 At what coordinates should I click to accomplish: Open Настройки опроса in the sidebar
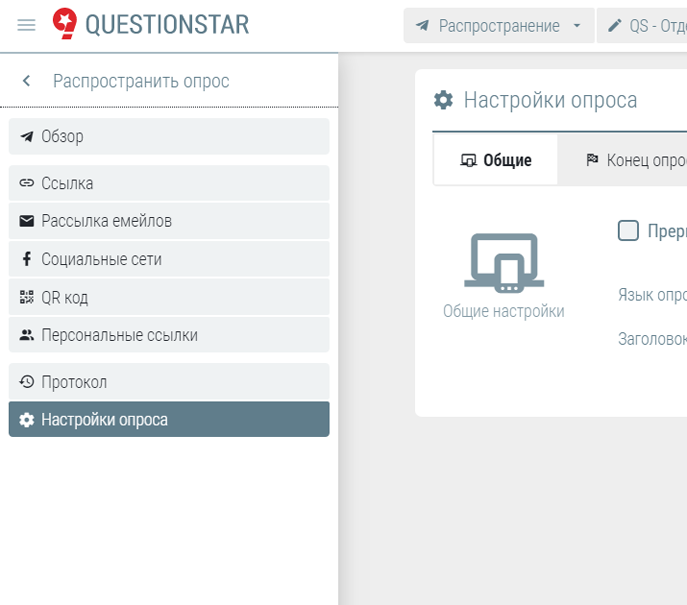[169, 420]
